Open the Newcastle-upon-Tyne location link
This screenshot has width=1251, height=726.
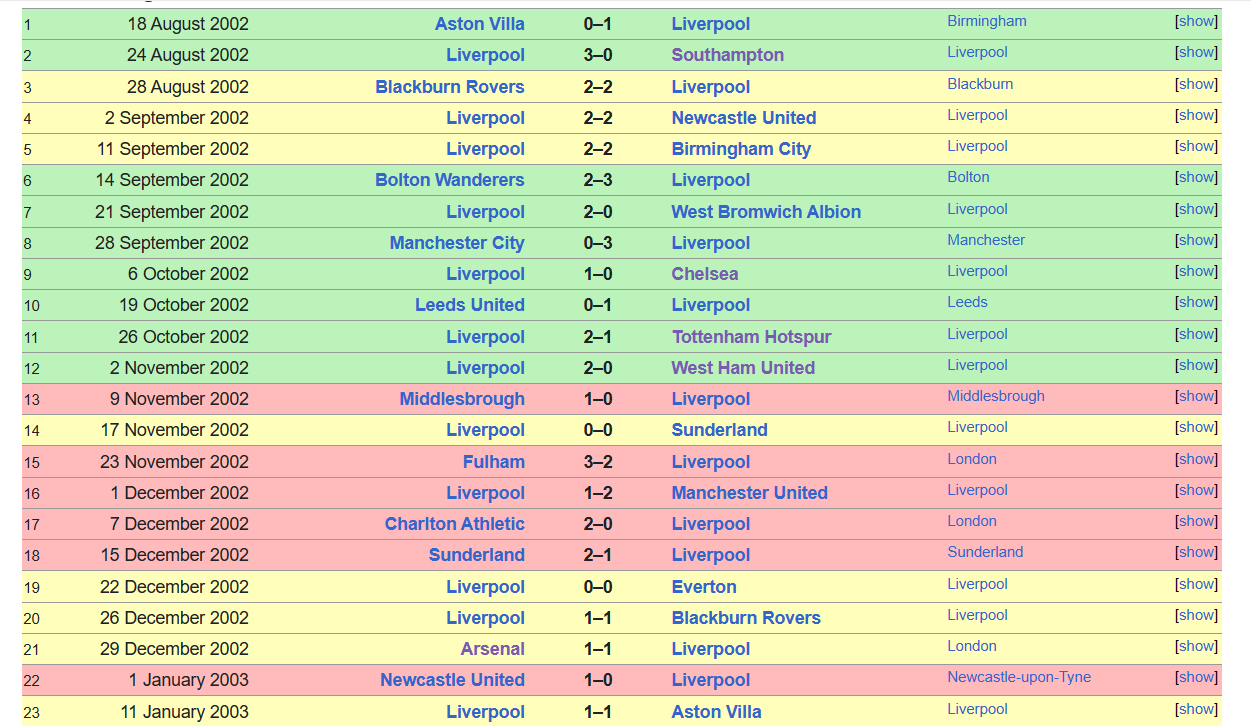click(x=1019, y=677)
